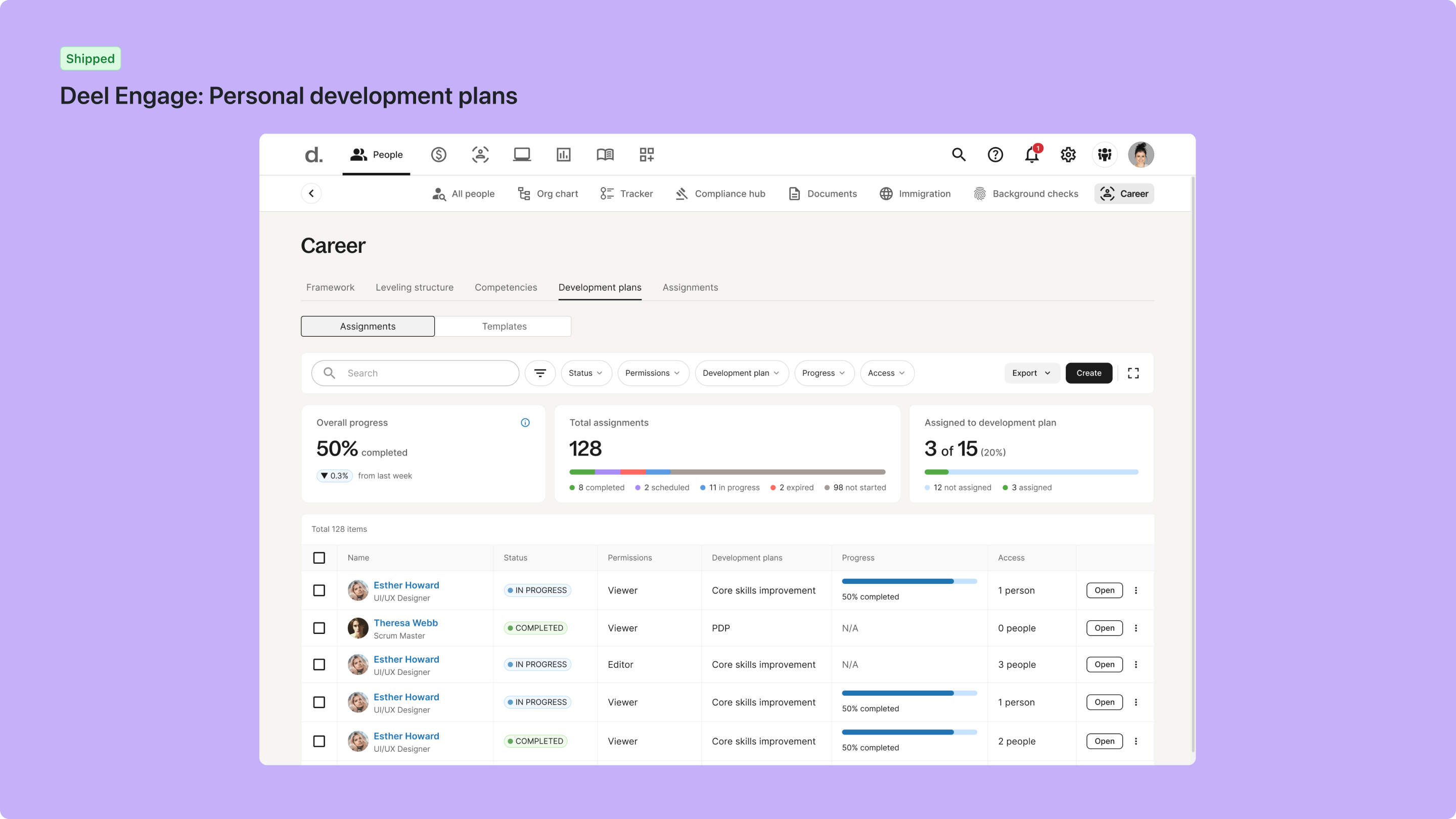Click the filter icon beside the search bar

tap(540, 373)
